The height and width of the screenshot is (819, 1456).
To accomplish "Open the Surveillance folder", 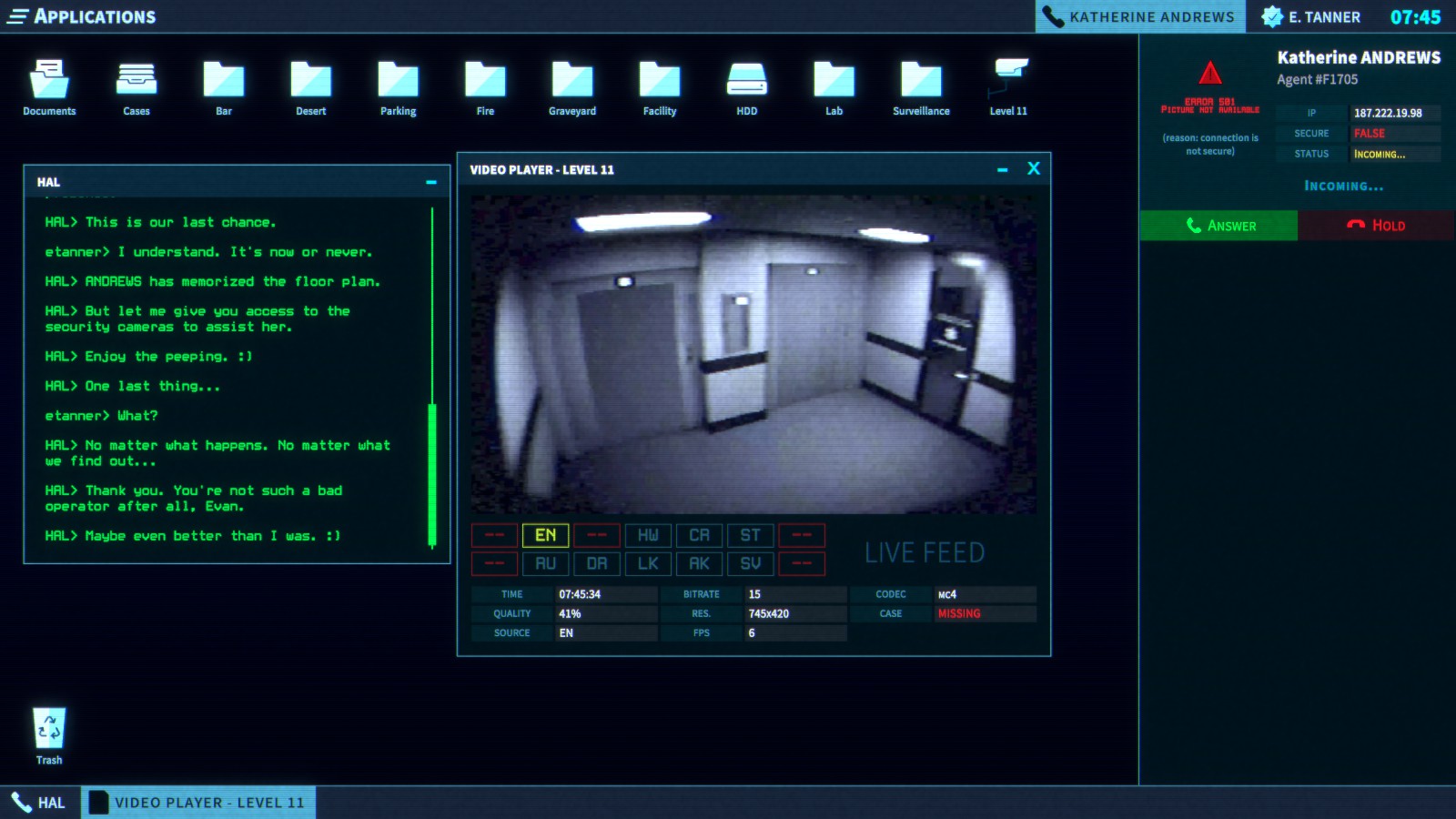I will point(920,82).
